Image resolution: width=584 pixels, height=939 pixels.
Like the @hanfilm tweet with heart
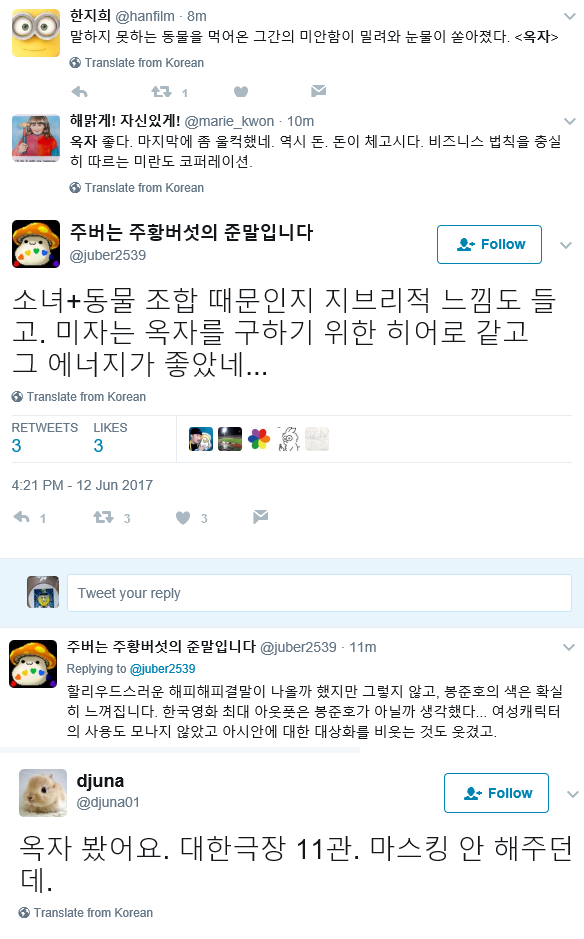(241, 92)
